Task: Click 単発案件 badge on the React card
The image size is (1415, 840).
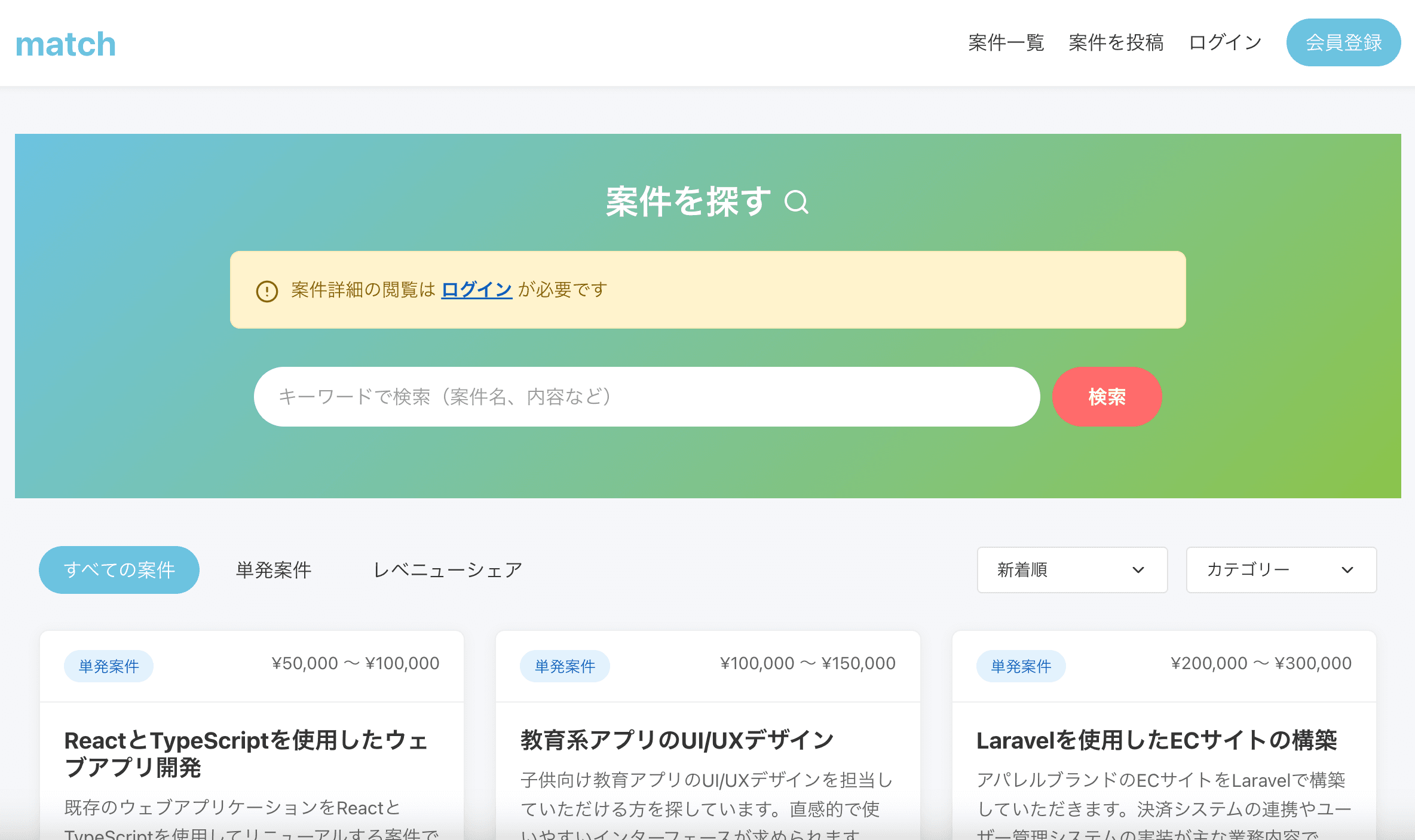Action: [109, 666]
